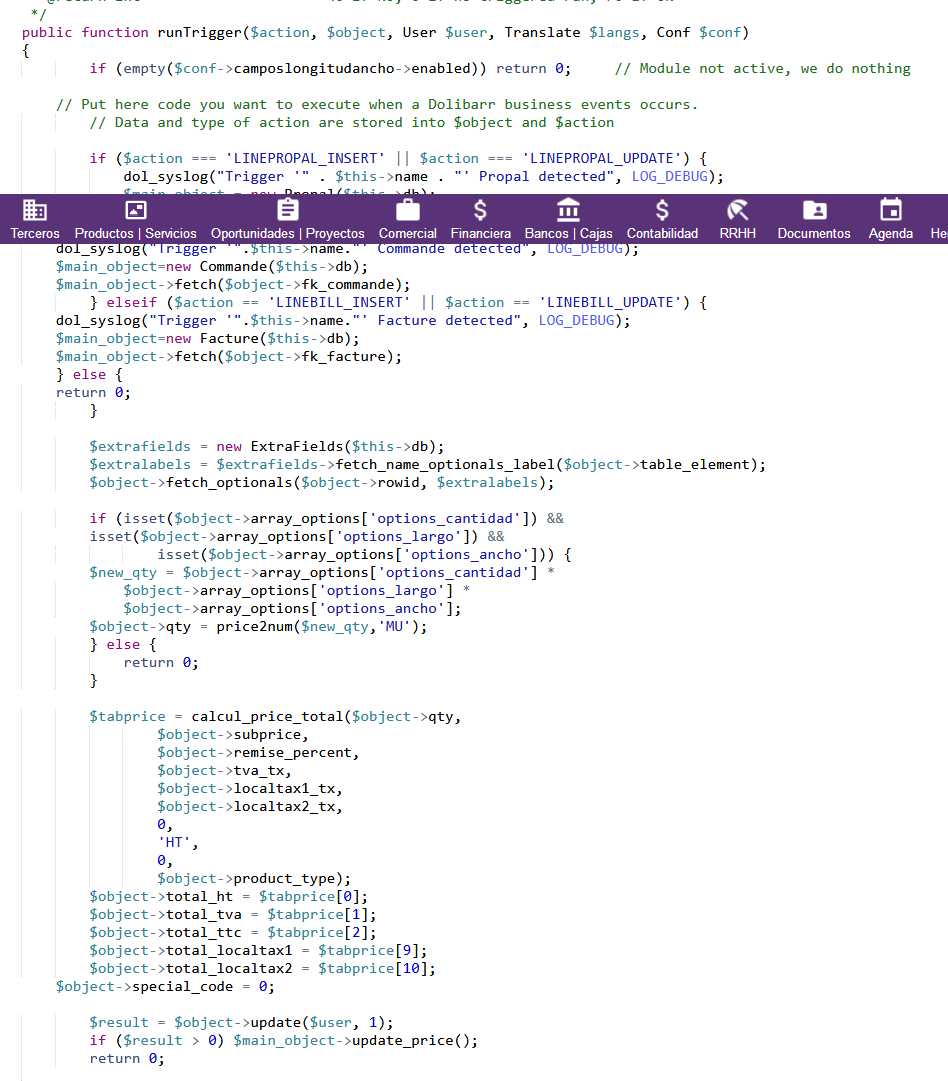This screenshot has width=948, height=1081.
Task: Click the RRHH text label
Action: tap(738, 234)
